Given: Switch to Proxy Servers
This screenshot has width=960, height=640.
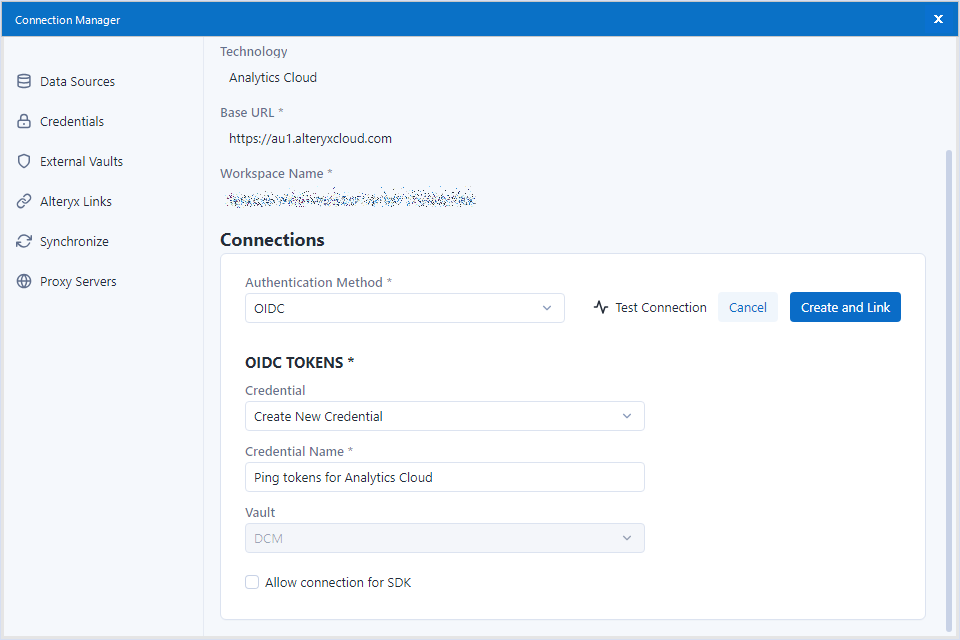Looking at the screenshot, I should pos(66,281).
